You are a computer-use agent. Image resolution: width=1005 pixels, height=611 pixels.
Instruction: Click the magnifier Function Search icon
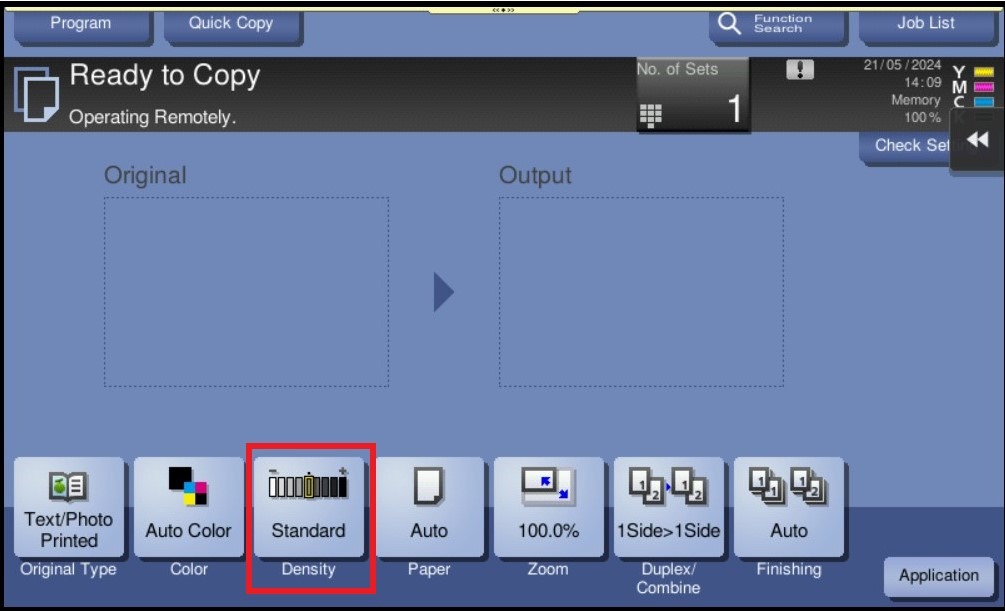[732, 23]
